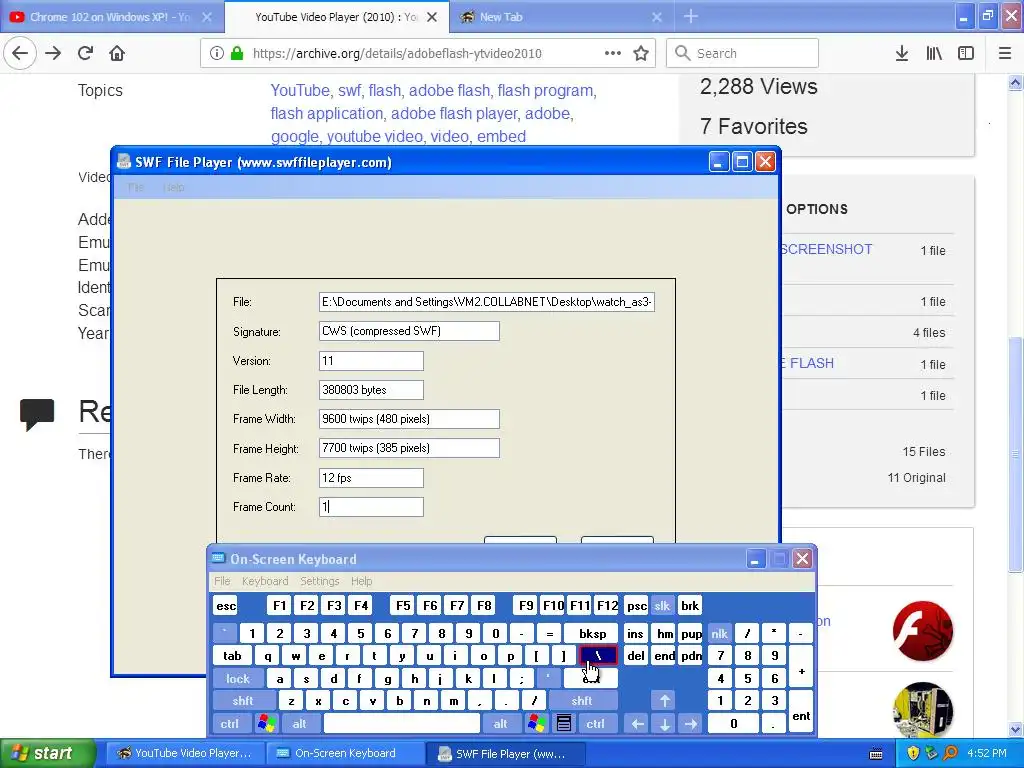Click the left arrow key on keyboard
This screenshot has height=768, width=1024.
[x=638, y=724]
